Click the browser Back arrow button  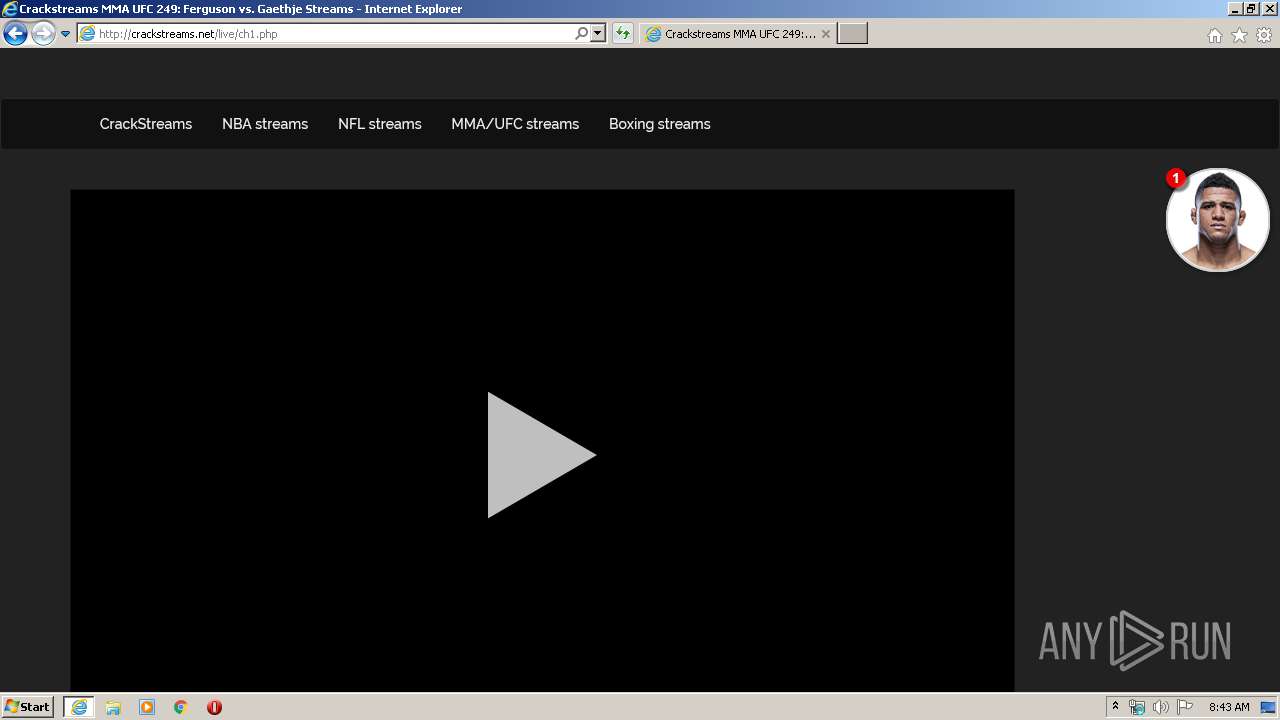15,34
